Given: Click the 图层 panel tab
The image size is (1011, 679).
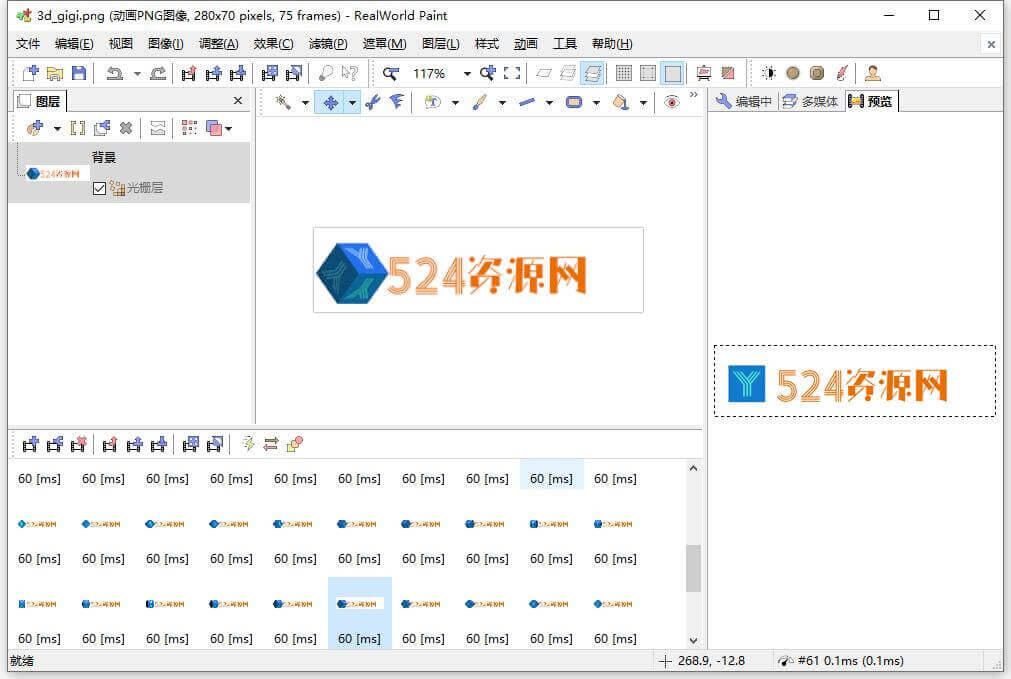Looking at the screenshot, I should pyautogui.click(x=39, y=101).
